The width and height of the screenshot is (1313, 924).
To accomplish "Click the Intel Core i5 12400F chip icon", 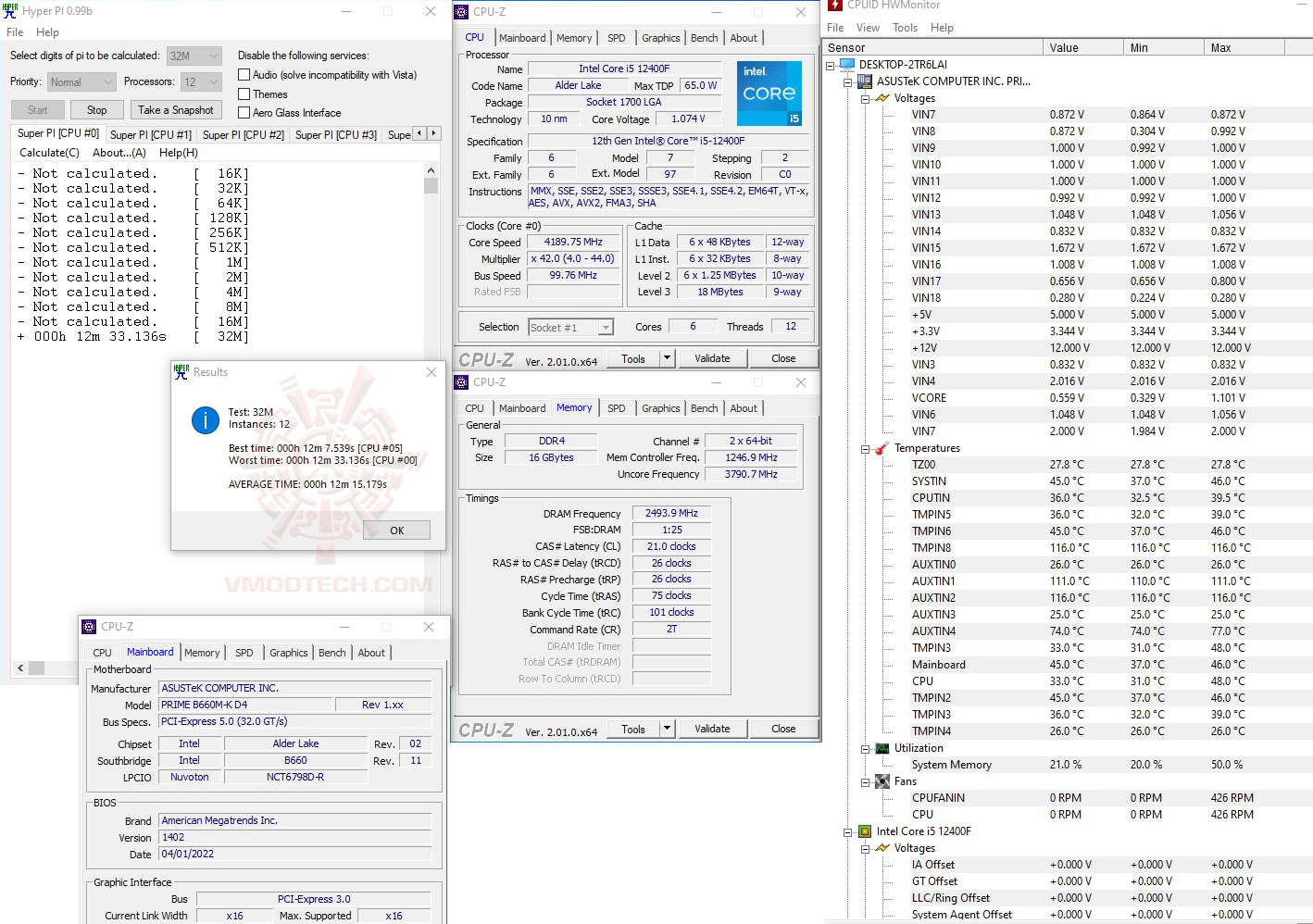I will (x=864, y=830).
